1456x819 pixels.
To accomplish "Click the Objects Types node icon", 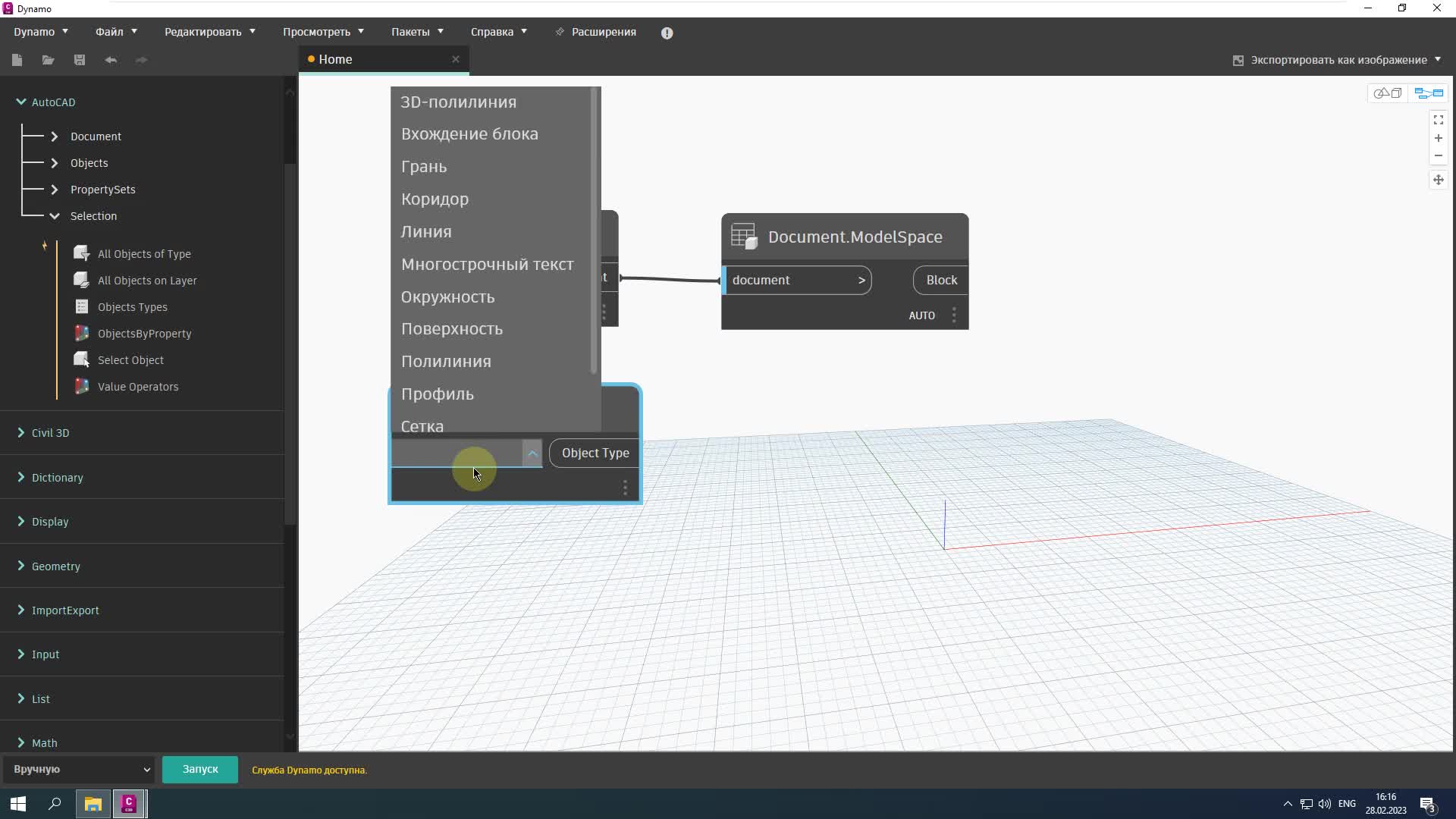I will 81,306.
